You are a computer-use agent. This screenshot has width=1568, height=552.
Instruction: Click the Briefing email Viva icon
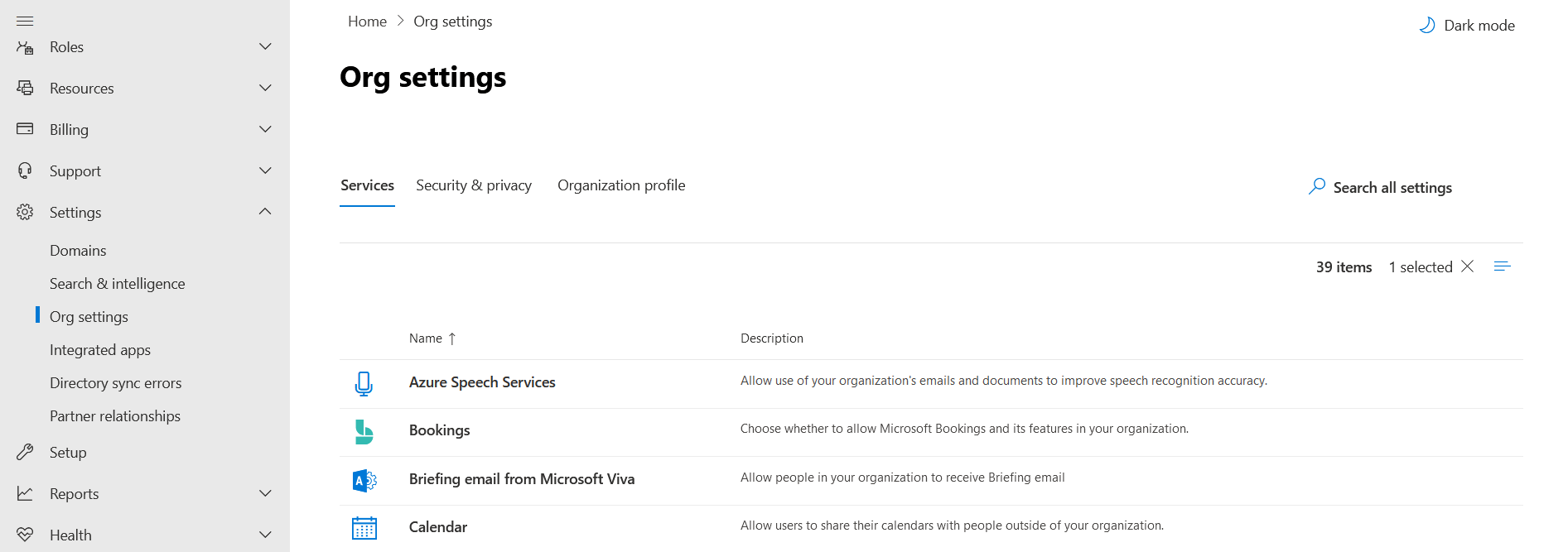[364, 480]
